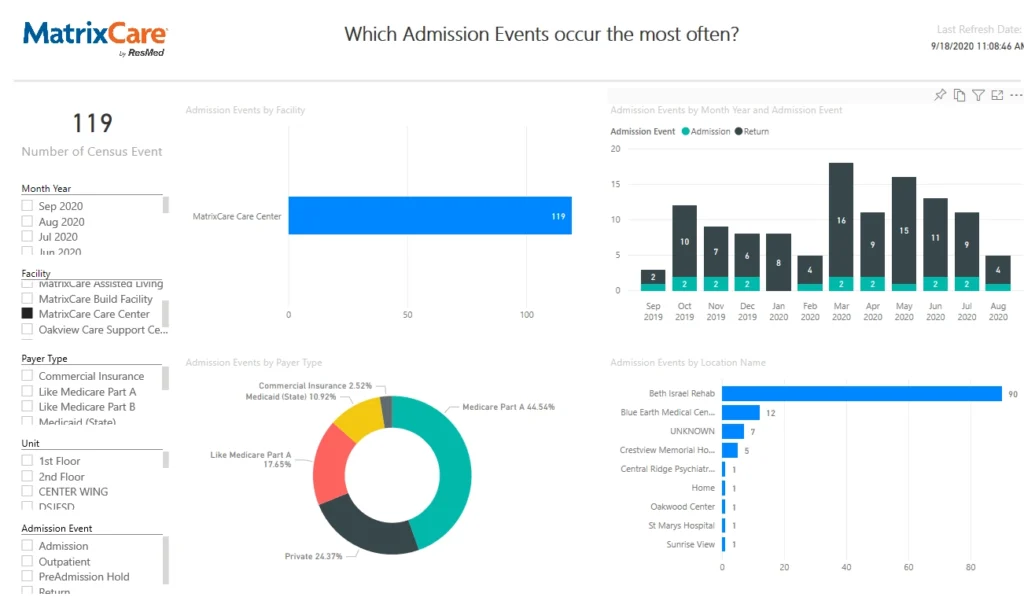Click the dark Return legend marker
Viewport: 1024px width, 597px height.
(x=739, y=132)
